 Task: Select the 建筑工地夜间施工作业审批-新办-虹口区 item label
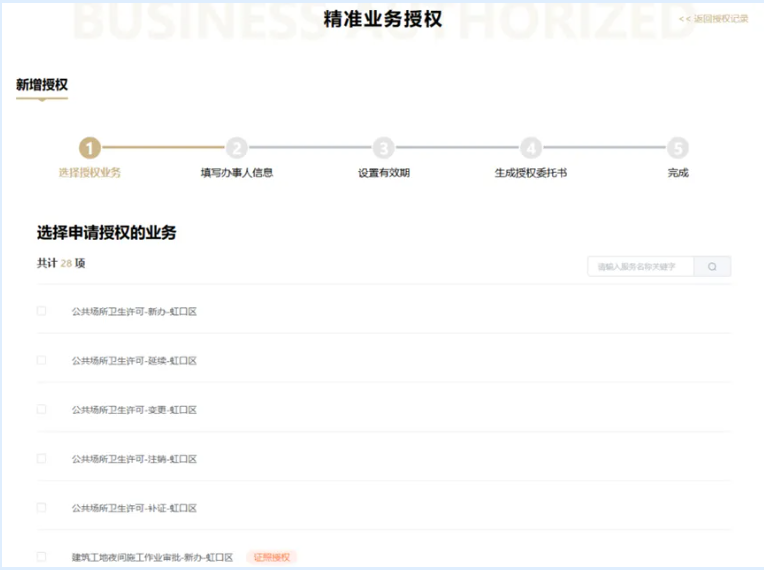pos(152,557)
